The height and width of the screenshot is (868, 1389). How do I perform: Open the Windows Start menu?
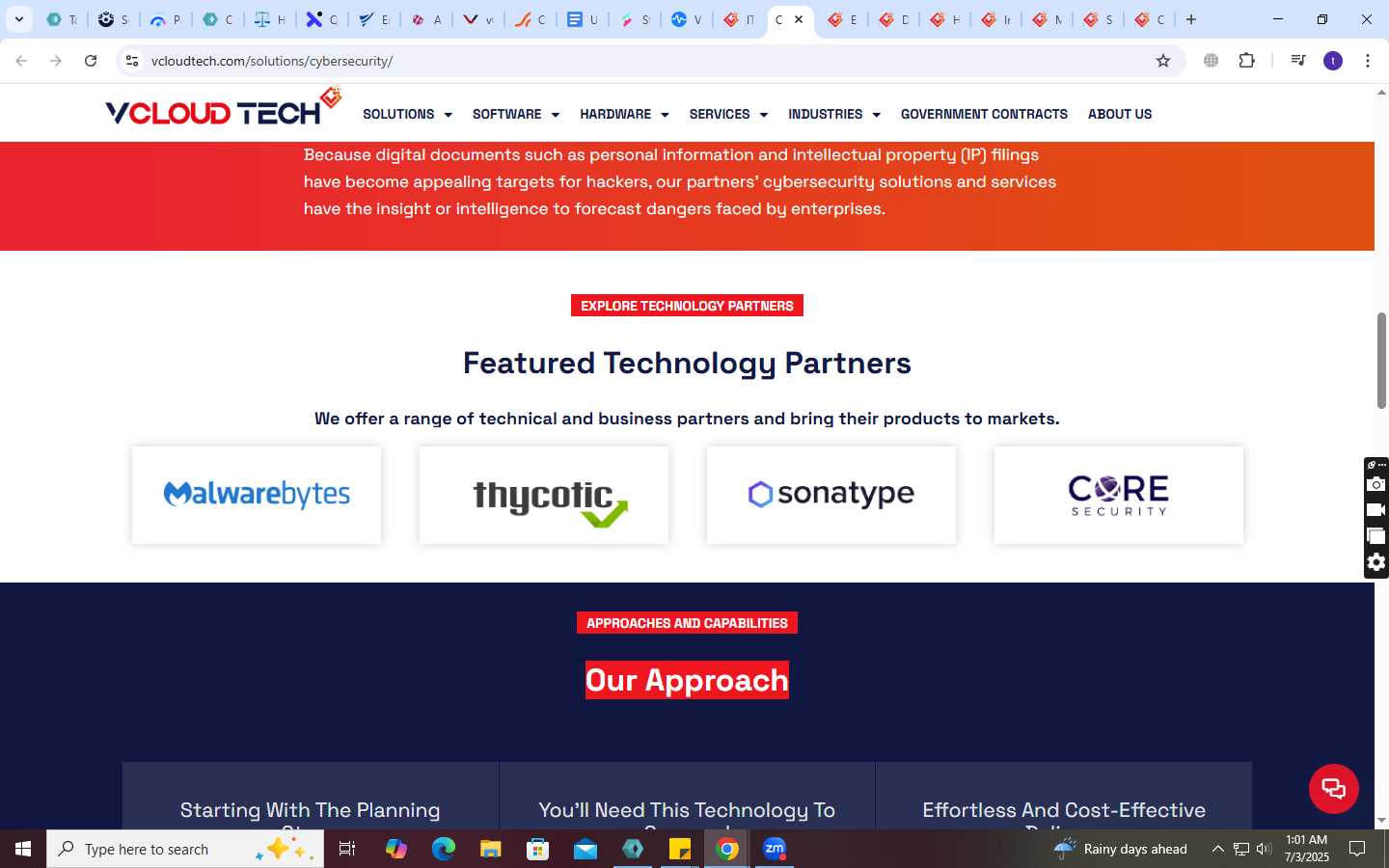[23, 849]
